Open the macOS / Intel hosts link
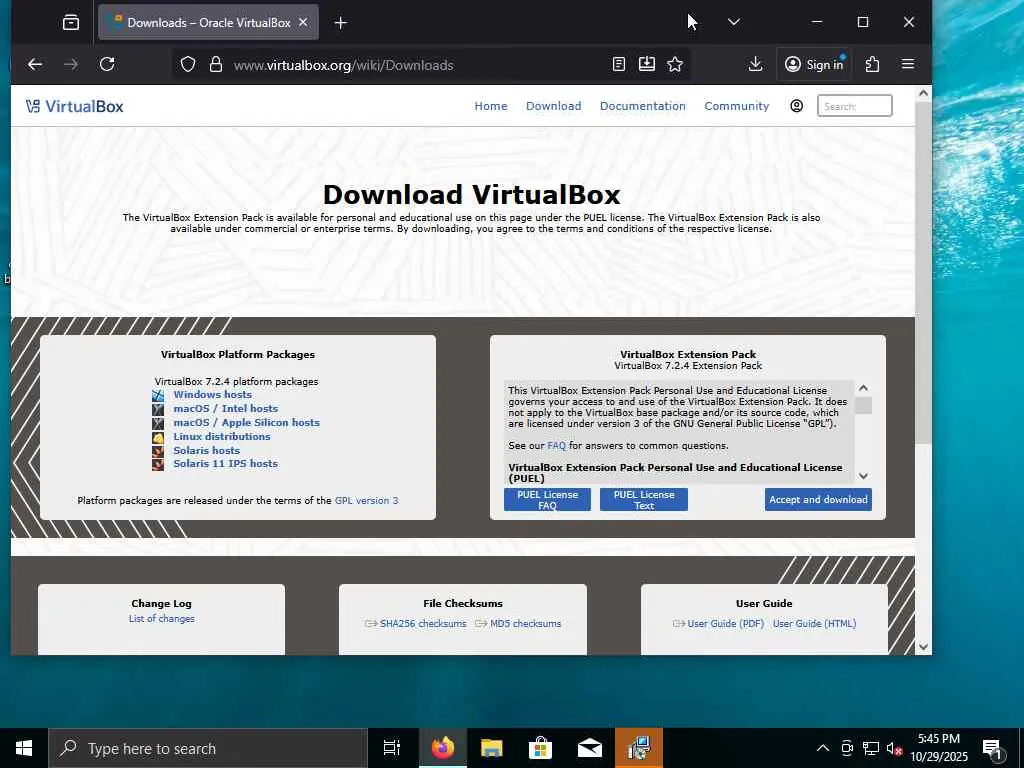Image resolution: width=1024 pixels, height=768 pixels. 225,409
